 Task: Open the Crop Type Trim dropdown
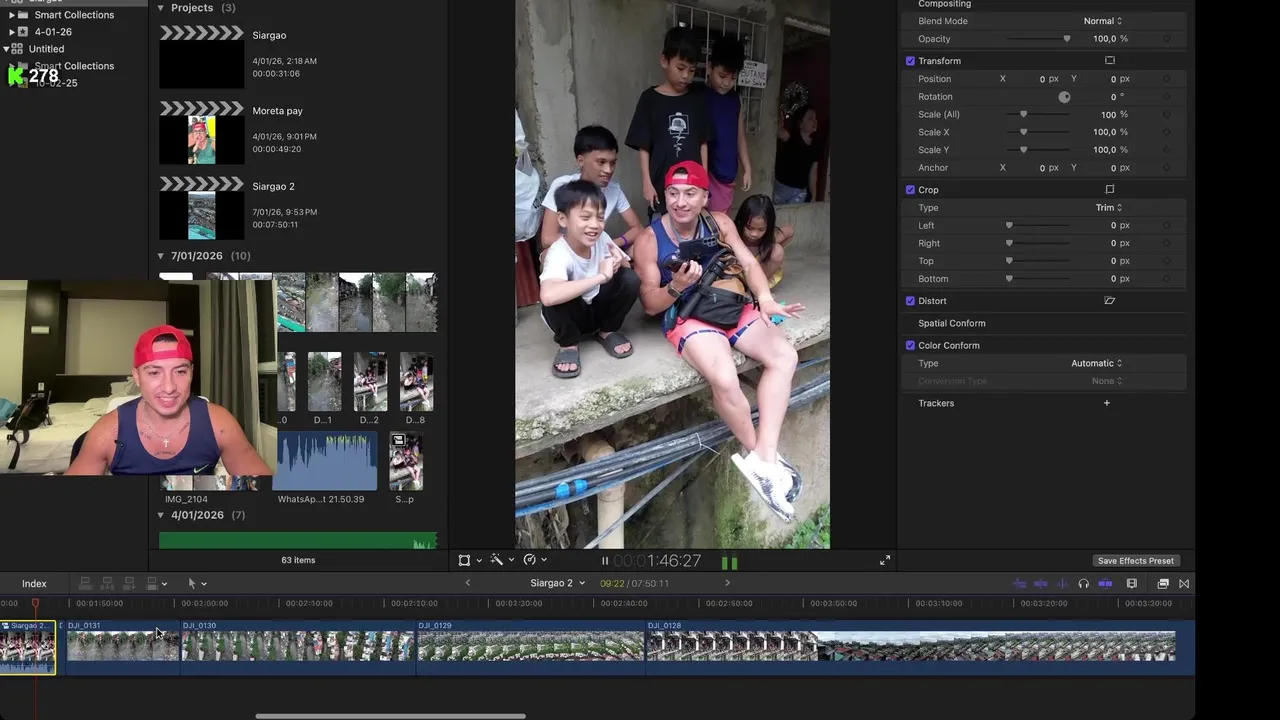(1109, 208)
